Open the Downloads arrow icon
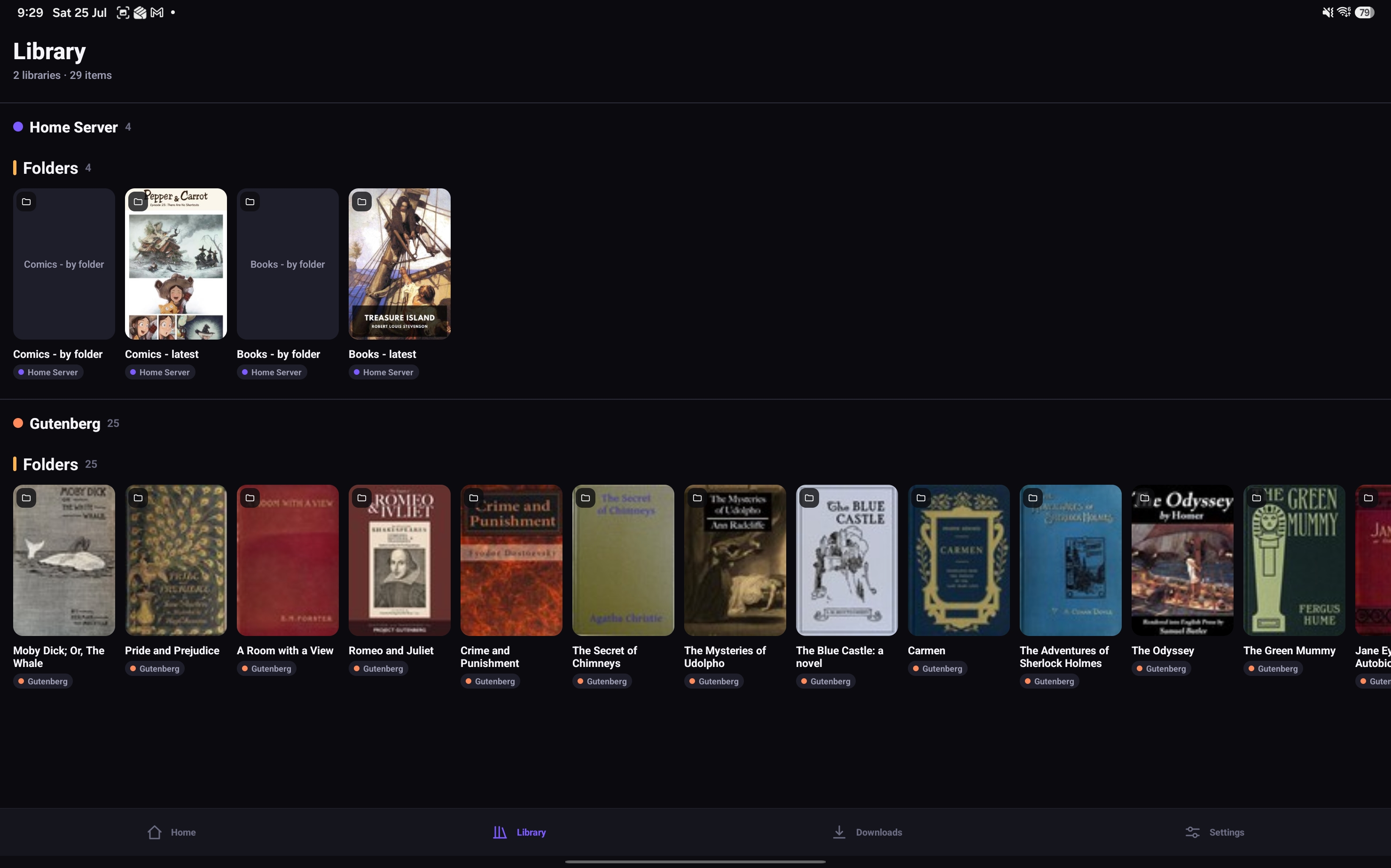Image resolution: width=1391 pixels, height=868 pixels. coord(839,832)
